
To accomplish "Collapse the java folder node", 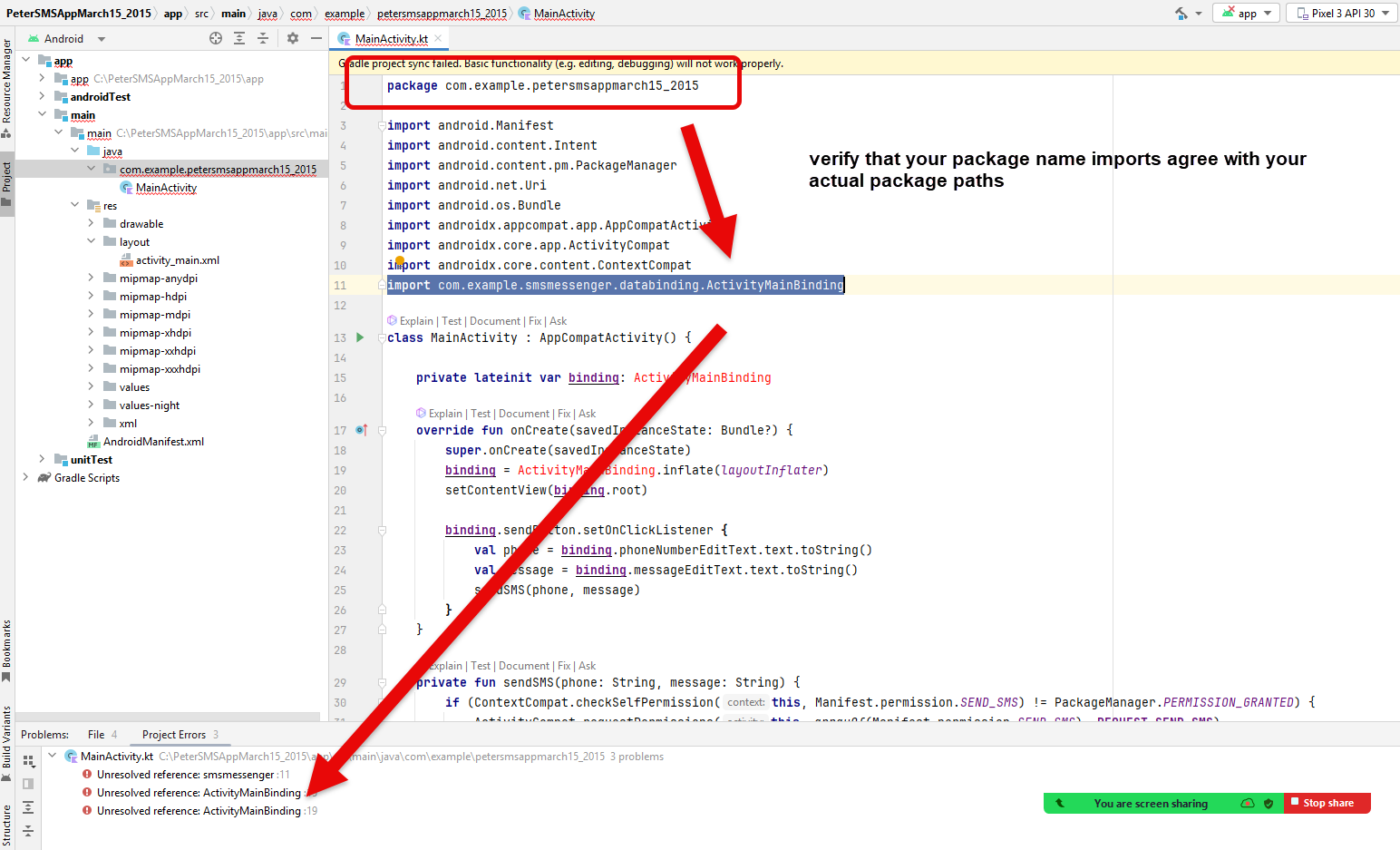I will (75, 151).
